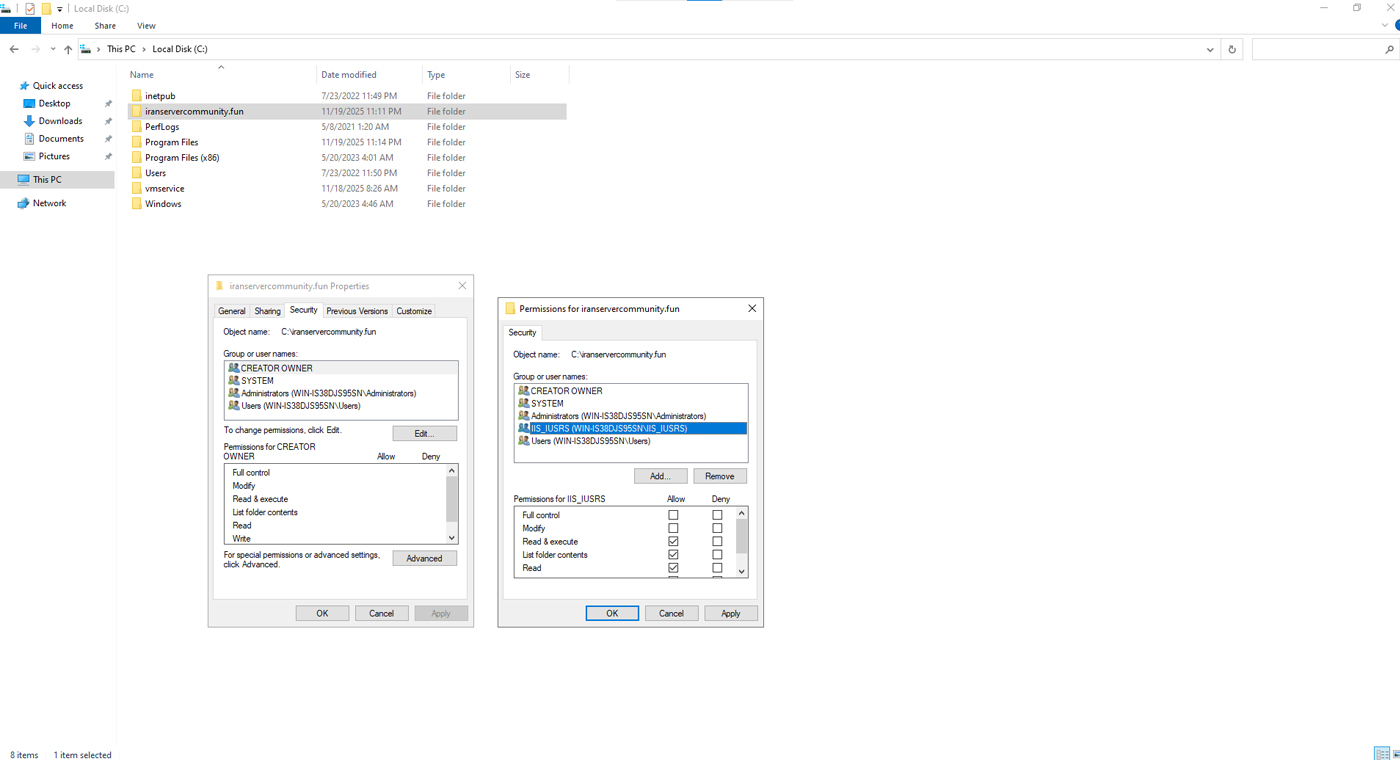Enable Full control Allow checkbox
Viewport: 1400px width, 760px height.
click(x=673, y=516)
